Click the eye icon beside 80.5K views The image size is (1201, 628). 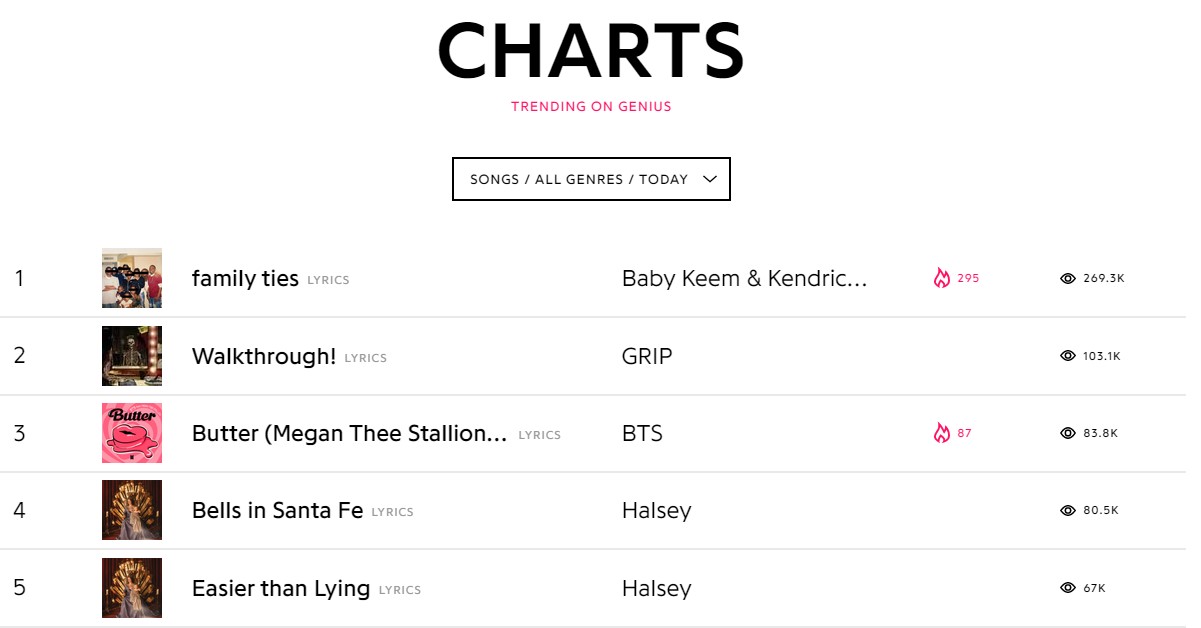tap(1068, 510)
